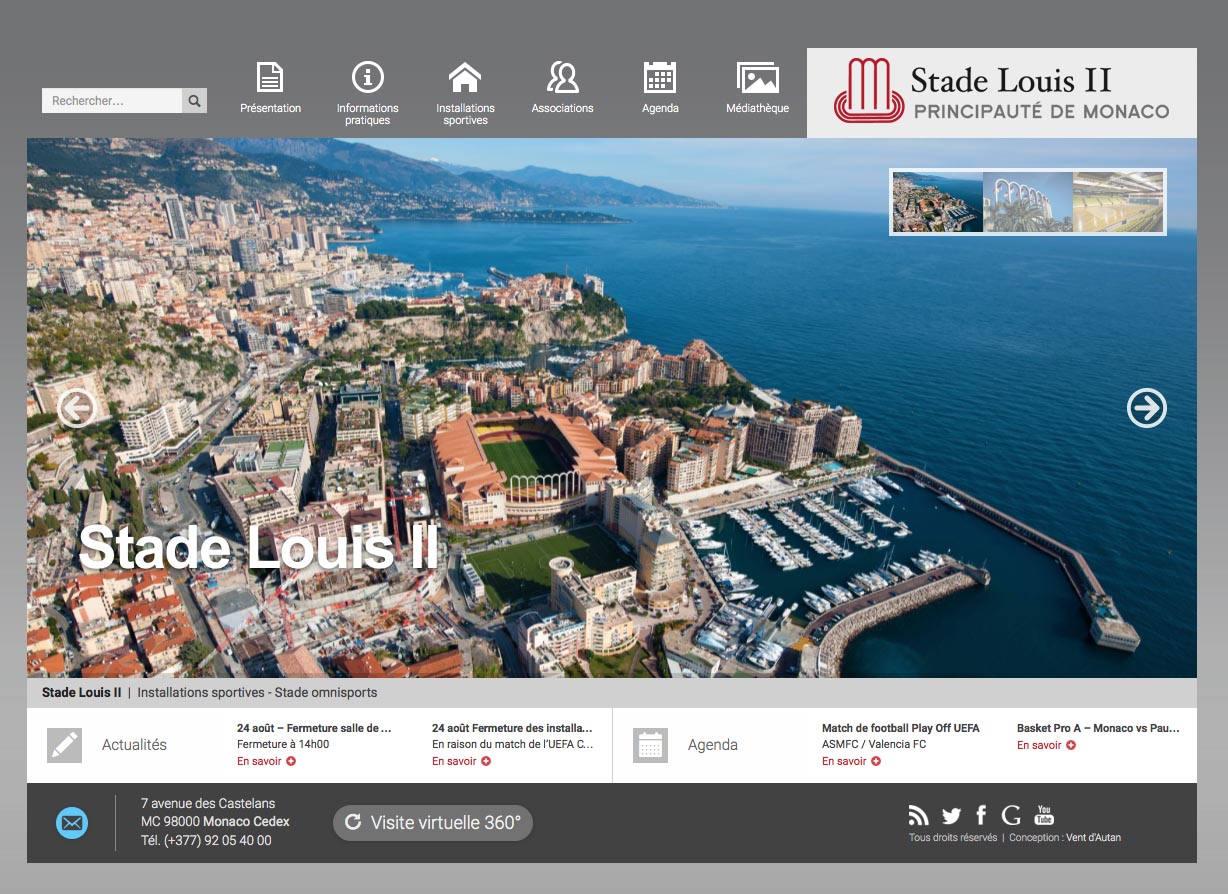Screen dimensions: 1228x894
Task: Open the Actualités section heading
Action: click(x=134, y=745)
